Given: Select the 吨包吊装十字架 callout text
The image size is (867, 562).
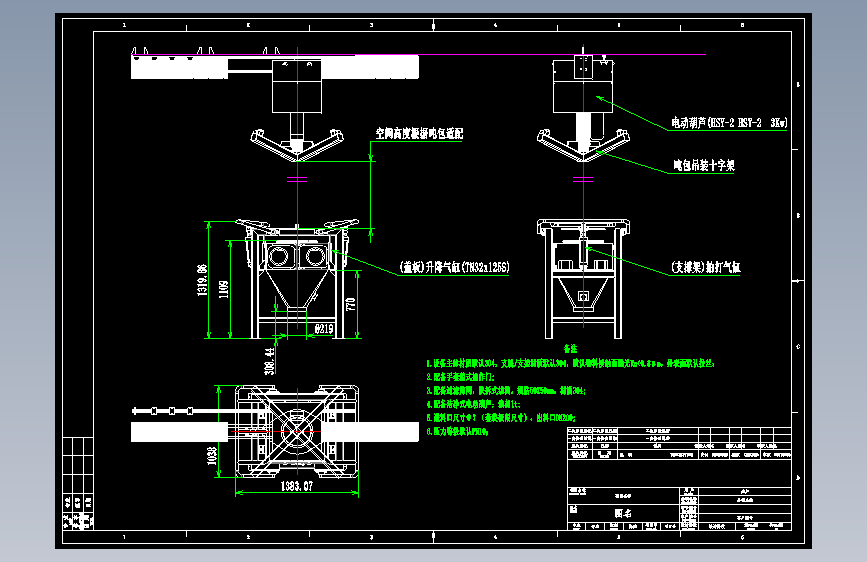Looking at the screenshot, I should tap(703, 165).
